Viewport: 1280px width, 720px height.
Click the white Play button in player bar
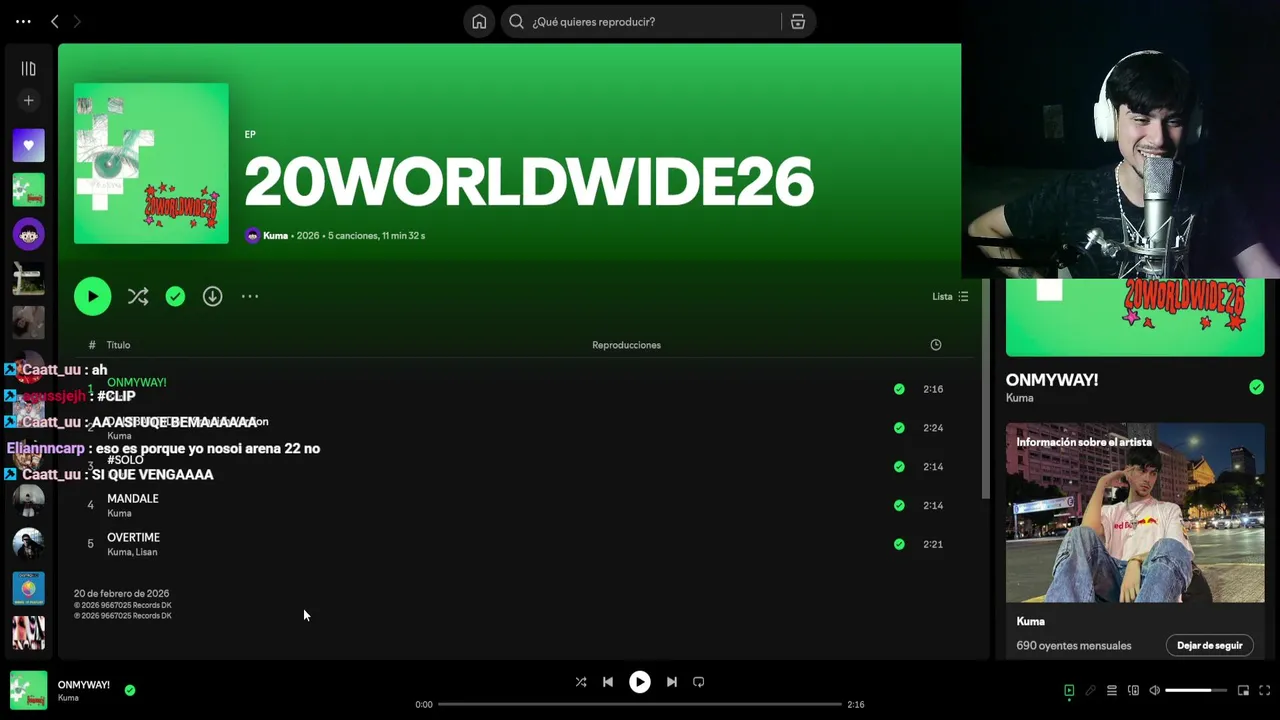[639, 682]
